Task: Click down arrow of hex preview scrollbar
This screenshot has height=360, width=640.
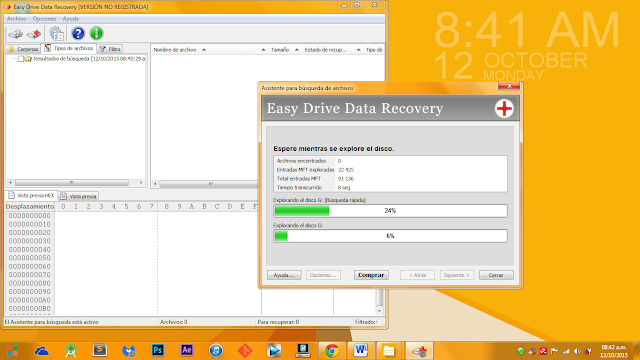Action: 380,311
